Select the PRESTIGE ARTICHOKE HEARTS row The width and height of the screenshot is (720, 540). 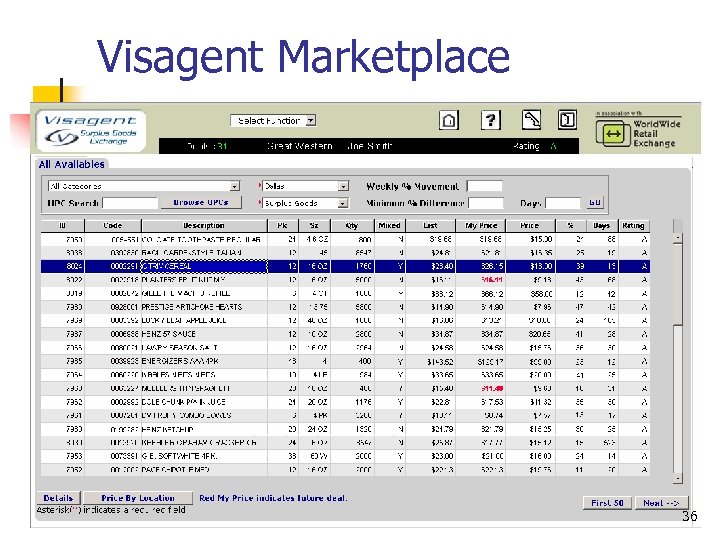[345, 307]
